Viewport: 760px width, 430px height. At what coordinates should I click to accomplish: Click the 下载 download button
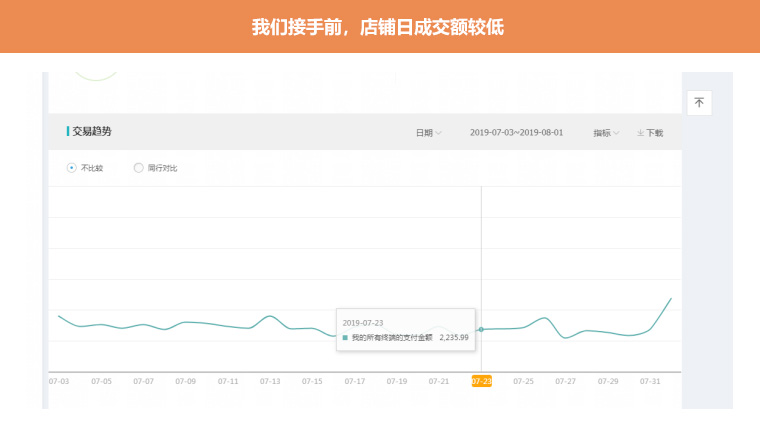(x=650, y=132)
